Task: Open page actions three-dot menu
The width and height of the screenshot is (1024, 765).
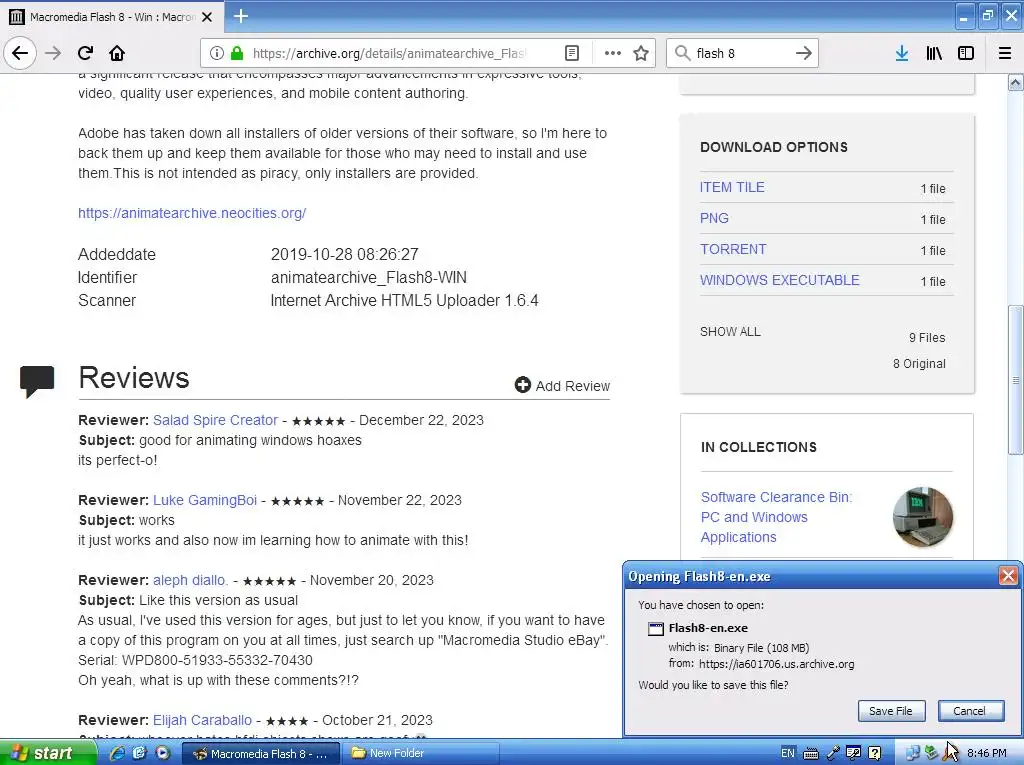Action: (613, 53)
